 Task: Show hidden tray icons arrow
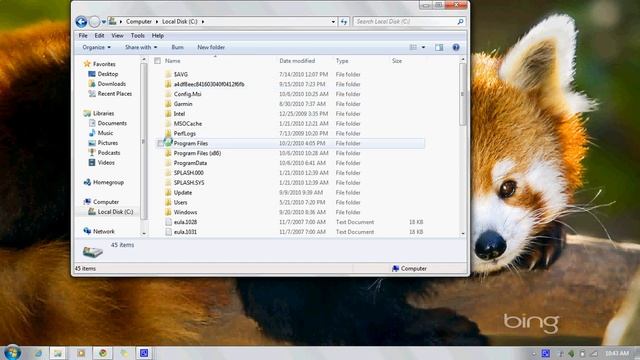534,353
